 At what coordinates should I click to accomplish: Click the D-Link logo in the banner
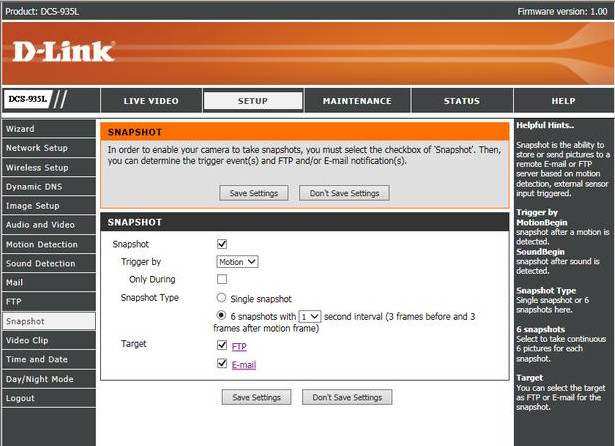64,52
